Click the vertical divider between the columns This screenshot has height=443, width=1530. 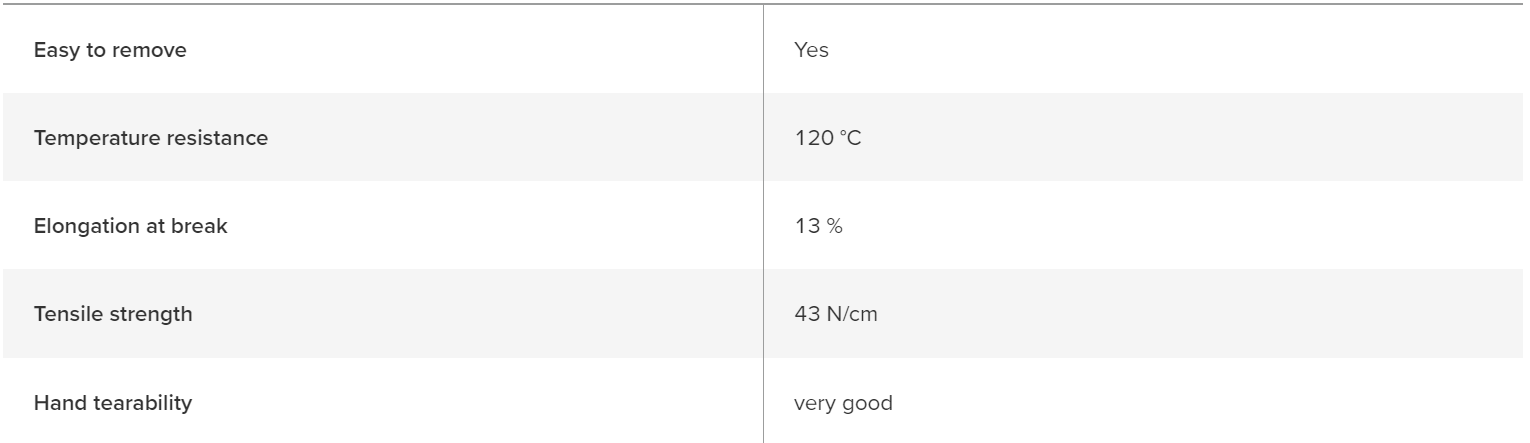[764, 223]
